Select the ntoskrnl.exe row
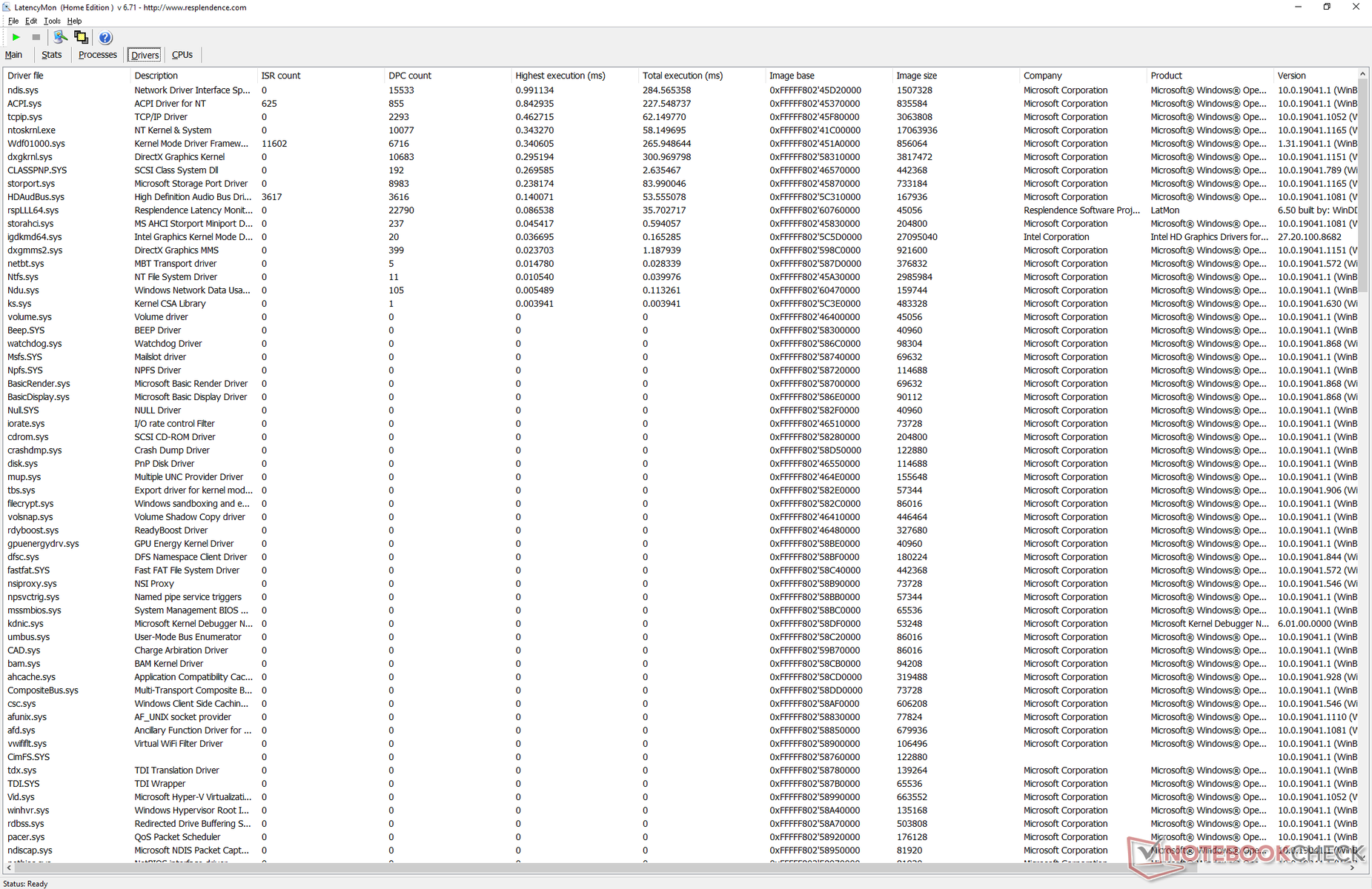 click(x=680, y=130)
